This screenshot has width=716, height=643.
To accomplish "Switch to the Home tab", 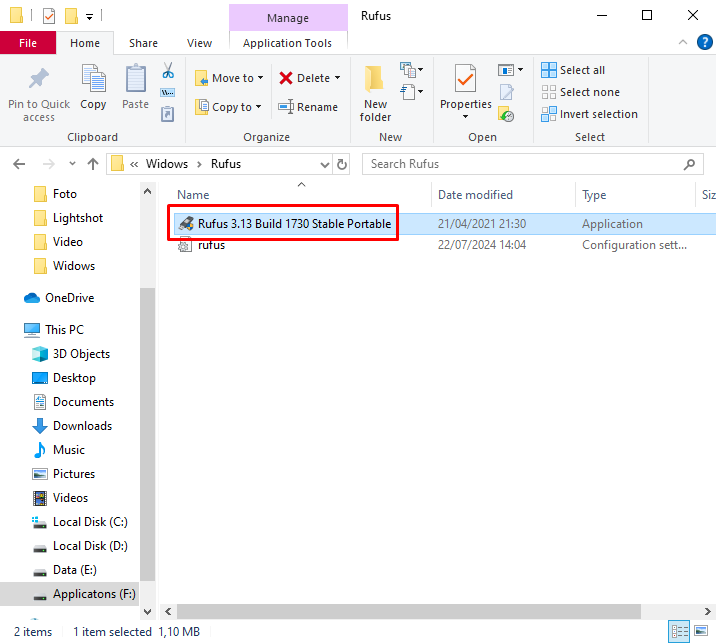I will pyautogui.click(x=85, y=43).
